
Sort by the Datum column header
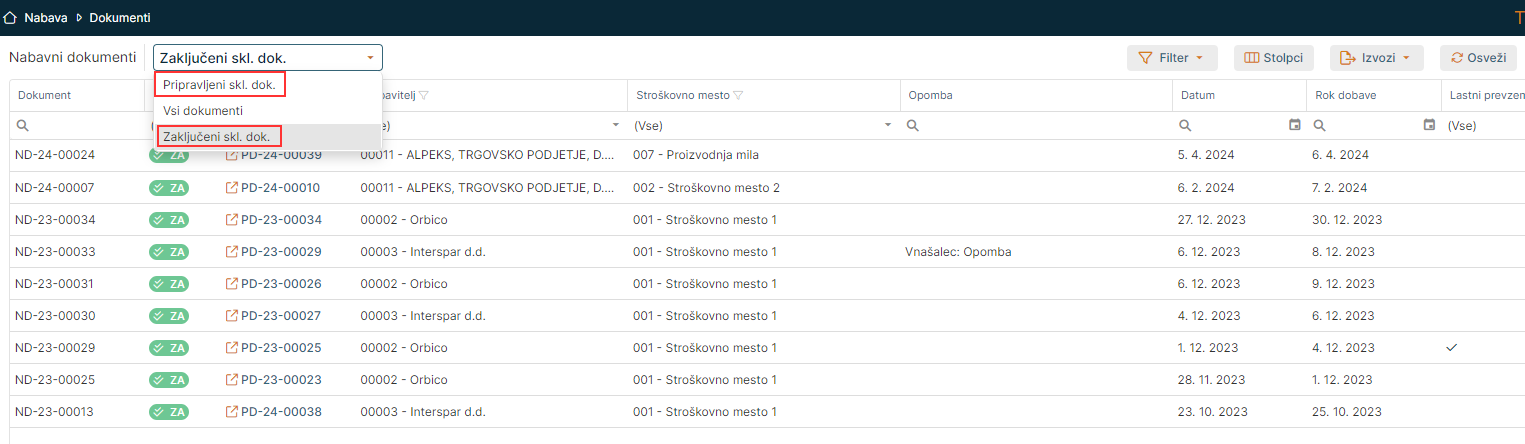1198,96
